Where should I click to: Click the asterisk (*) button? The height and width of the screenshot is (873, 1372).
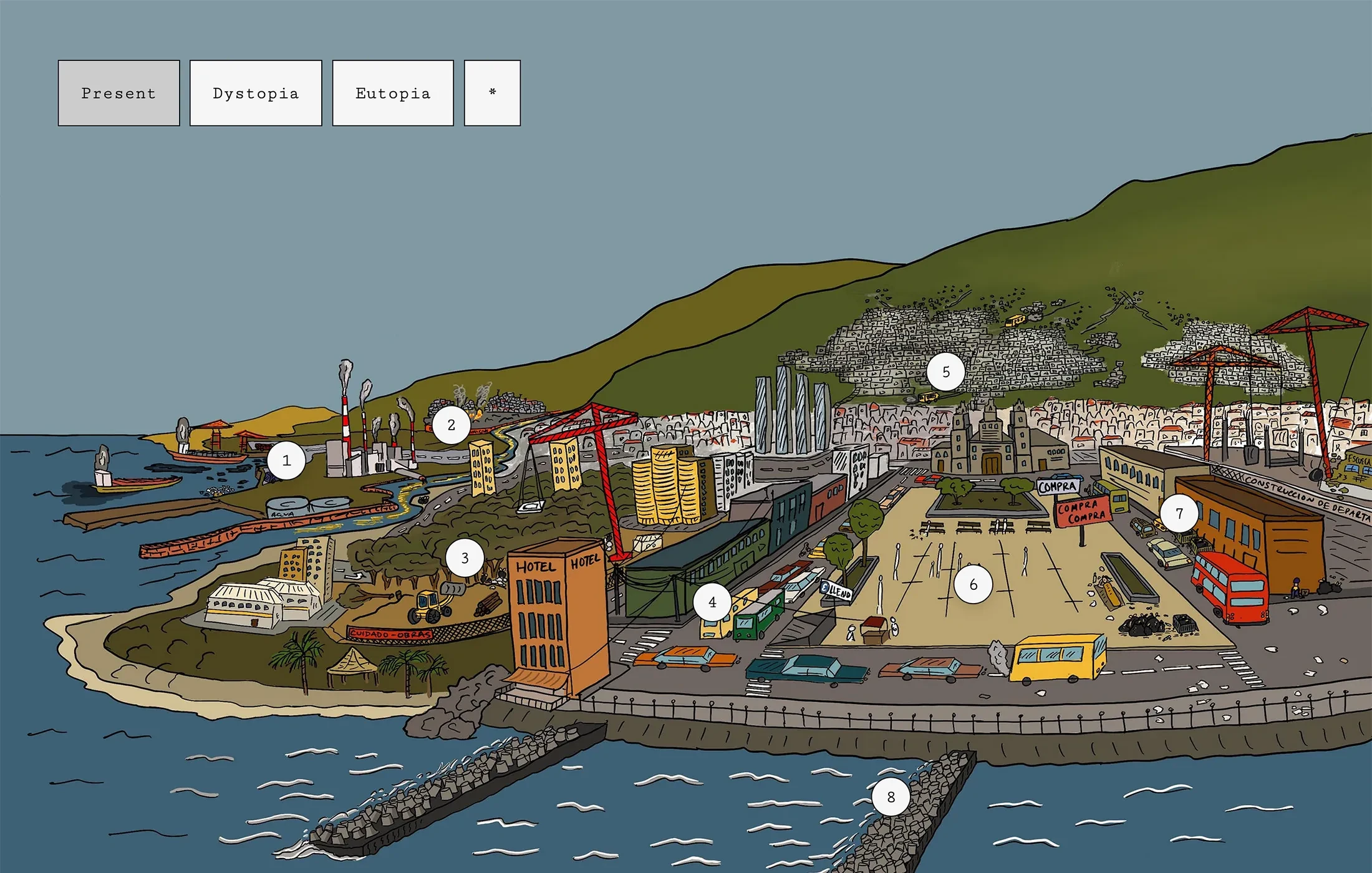tap(492, 93)
